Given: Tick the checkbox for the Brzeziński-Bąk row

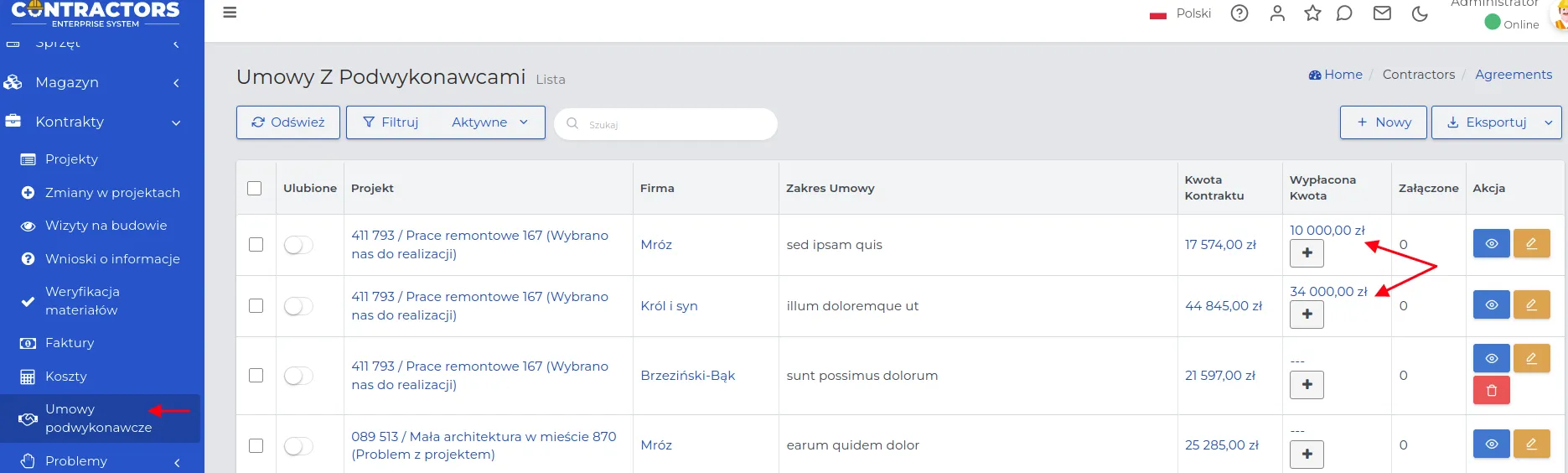Looking at the screenshot, I should pos(256,376).
